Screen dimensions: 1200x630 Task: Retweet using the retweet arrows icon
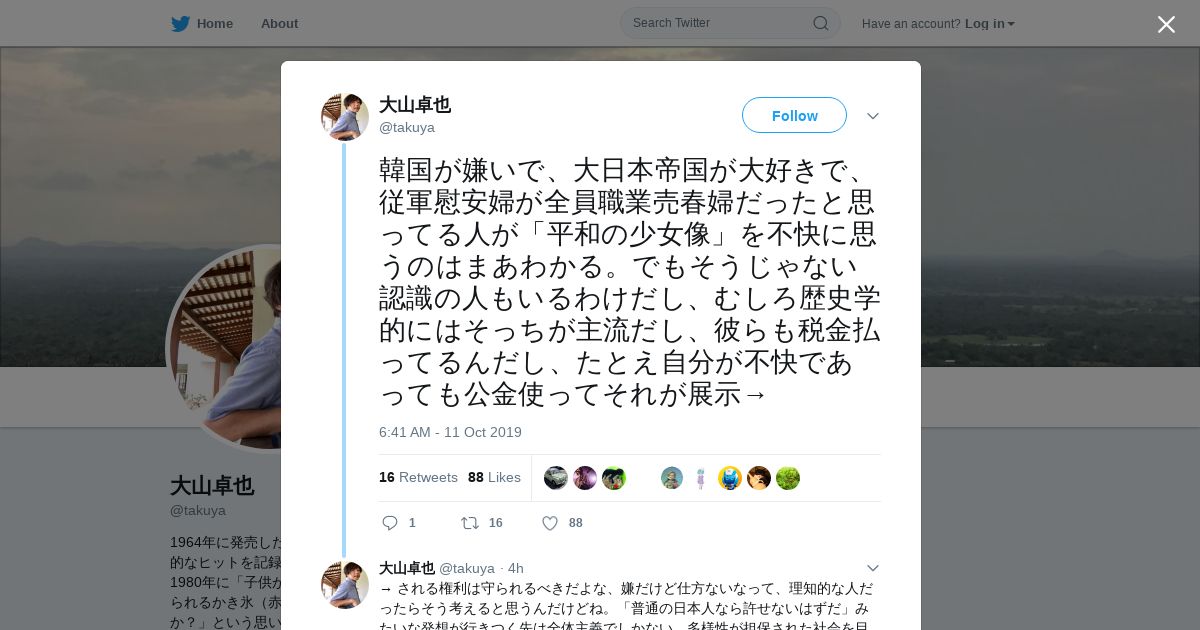coord(469,522)
